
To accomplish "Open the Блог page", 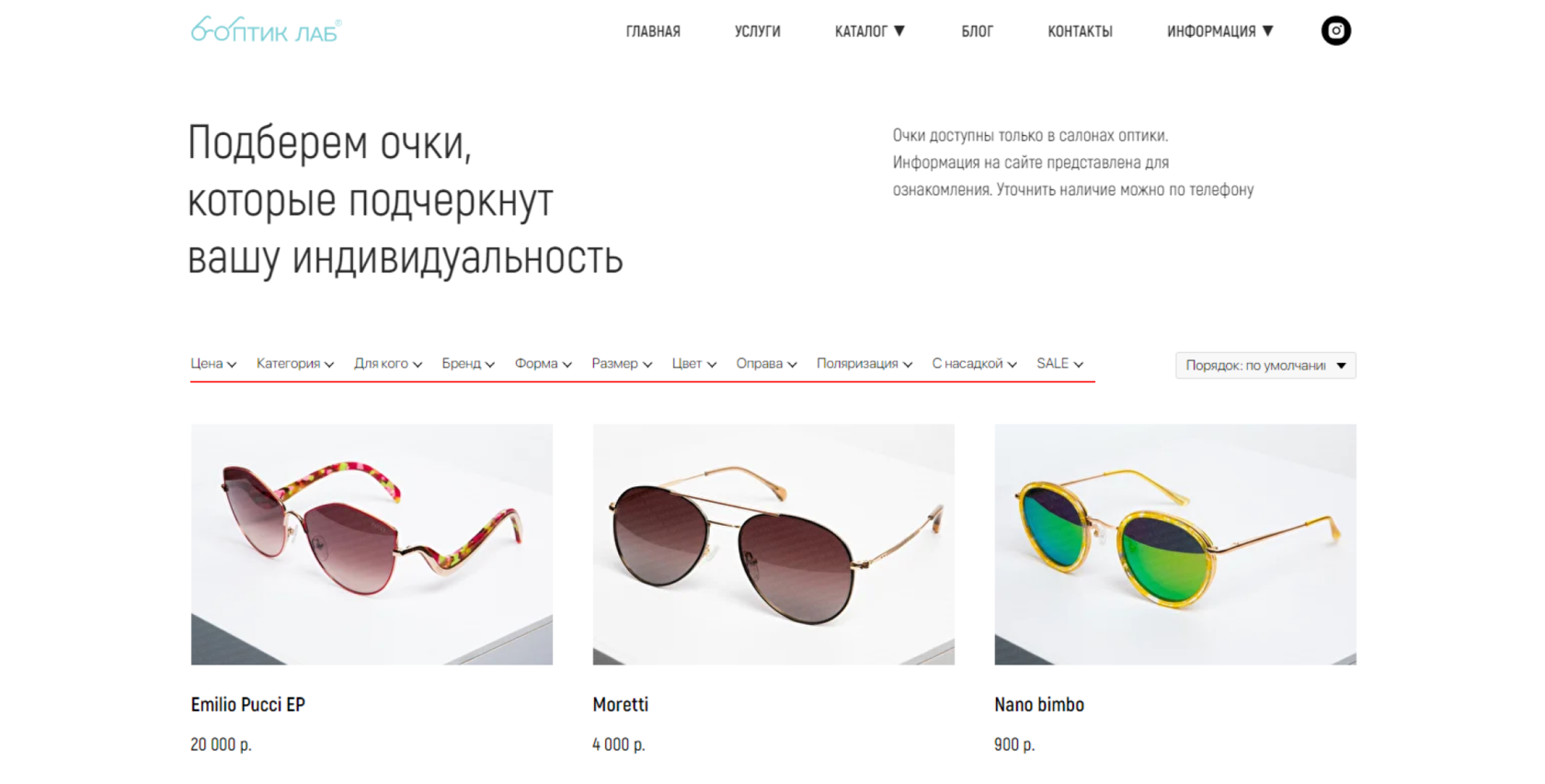I will coord(978,31).
